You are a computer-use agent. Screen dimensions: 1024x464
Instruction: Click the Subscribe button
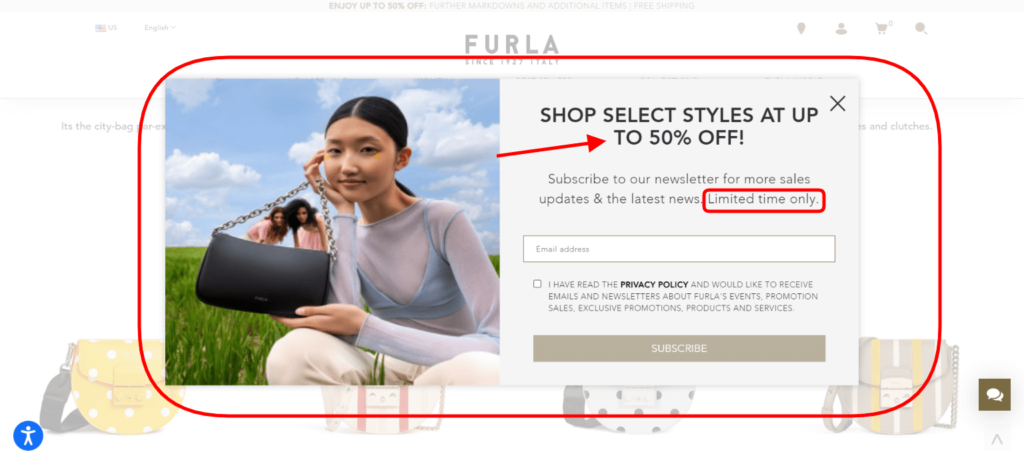[x=679, y=348]
